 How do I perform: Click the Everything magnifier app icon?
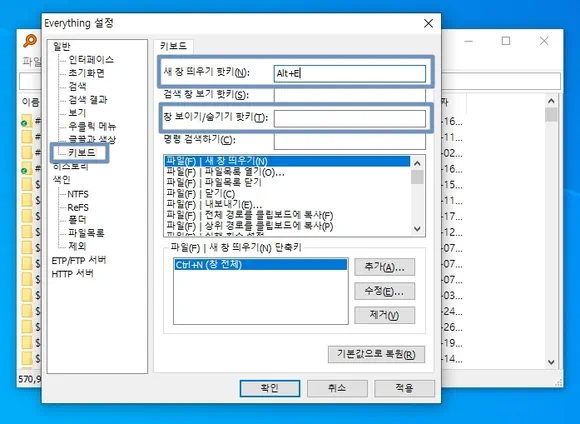30,41
